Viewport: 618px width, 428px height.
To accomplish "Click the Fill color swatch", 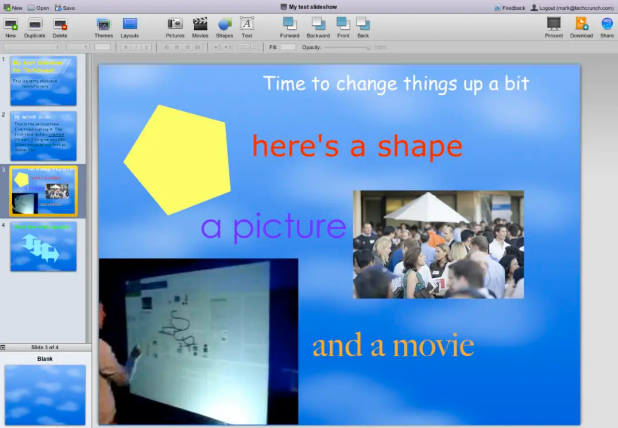I will (x=288, y=47).
